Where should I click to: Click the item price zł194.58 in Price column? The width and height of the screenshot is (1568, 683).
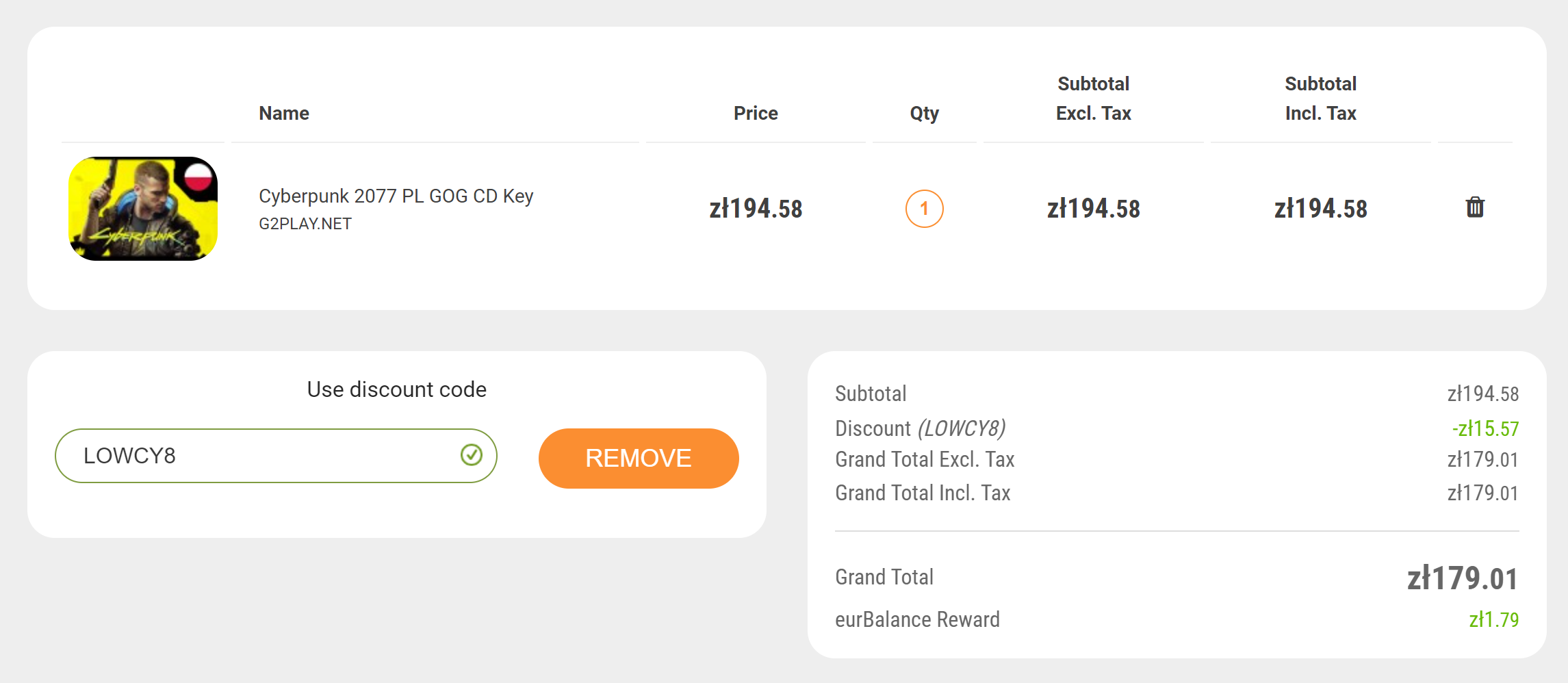[x=756, y=209]
